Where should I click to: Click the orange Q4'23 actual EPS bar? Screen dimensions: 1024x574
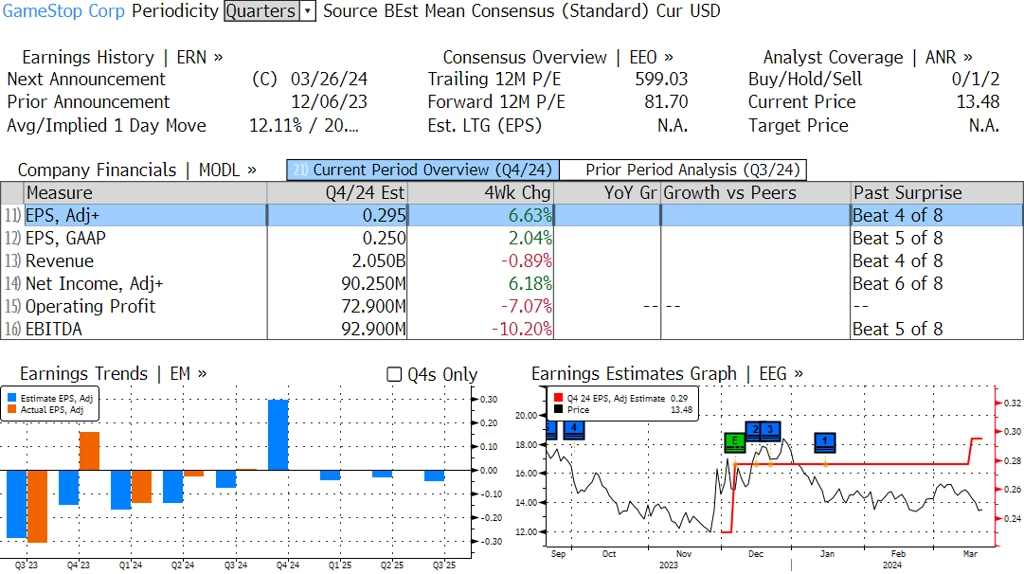tap(89, 451)
